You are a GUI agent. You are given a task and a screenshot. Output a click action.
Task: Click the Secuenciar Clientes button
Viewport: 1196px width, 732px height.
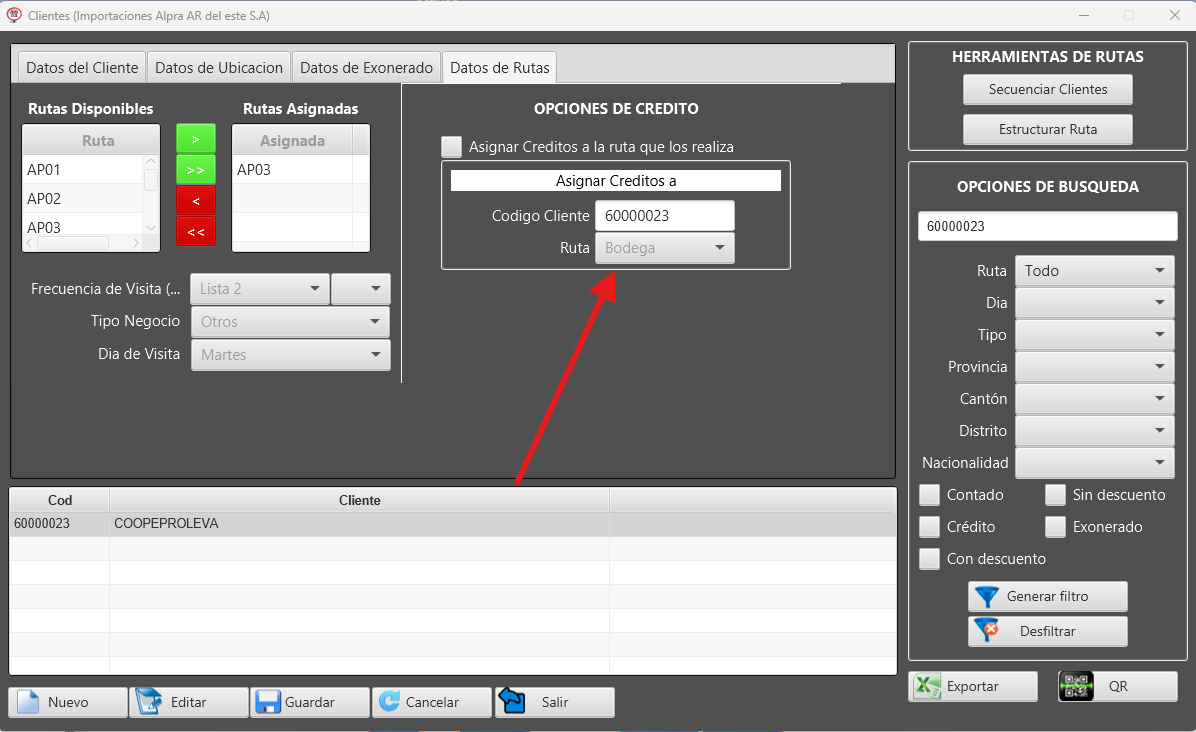[1048, 89]
